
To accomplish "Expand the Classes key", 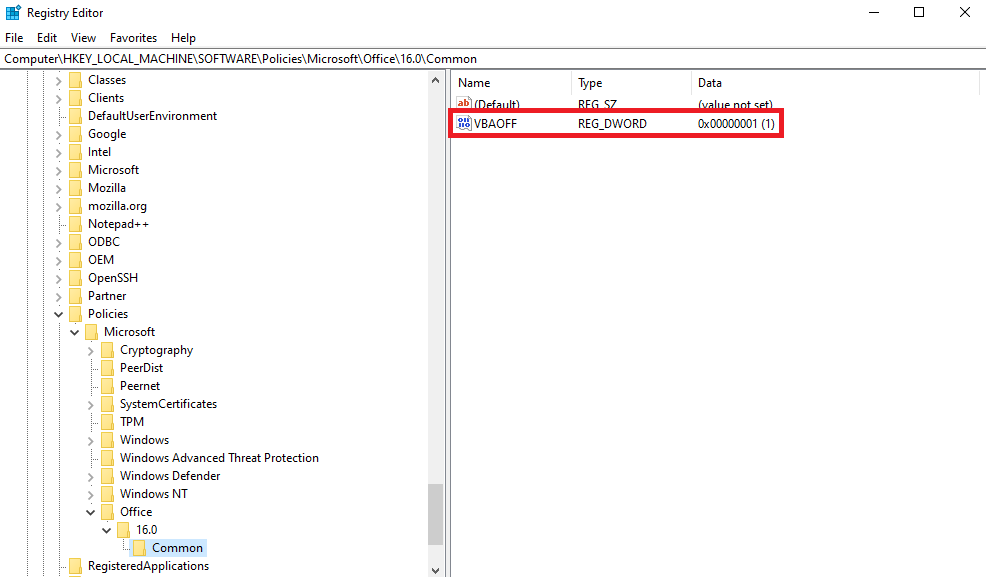I will point(58,80).
